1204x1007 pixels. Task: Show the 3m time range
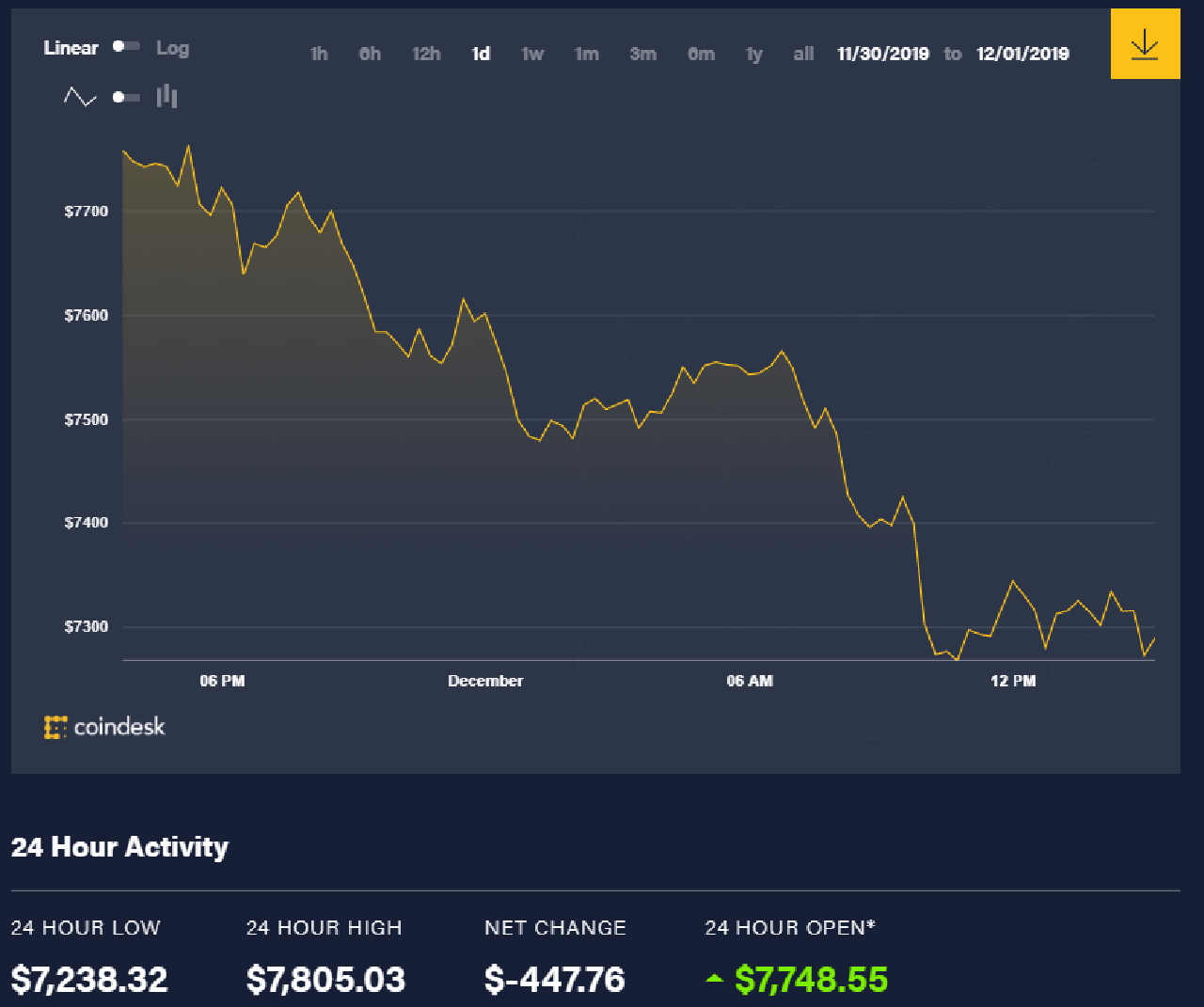click(643, 54)
